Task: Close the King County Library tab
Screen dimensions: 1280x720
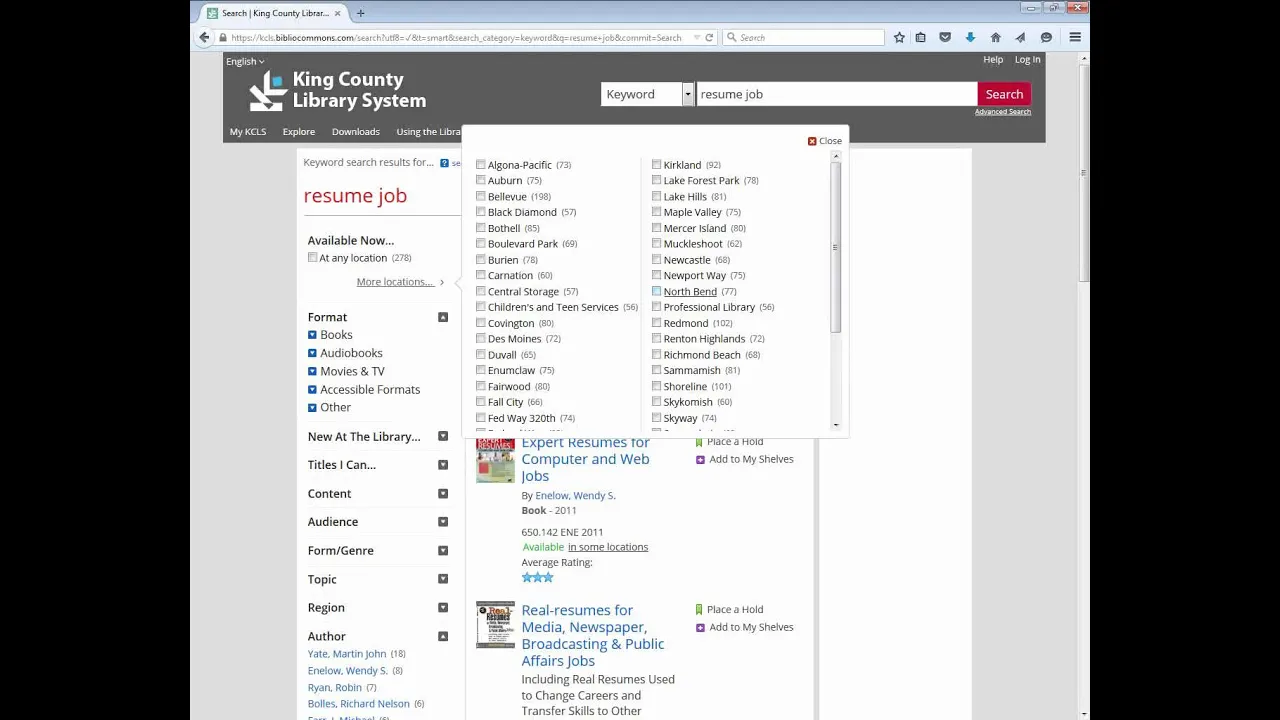Action: (337, 13)
